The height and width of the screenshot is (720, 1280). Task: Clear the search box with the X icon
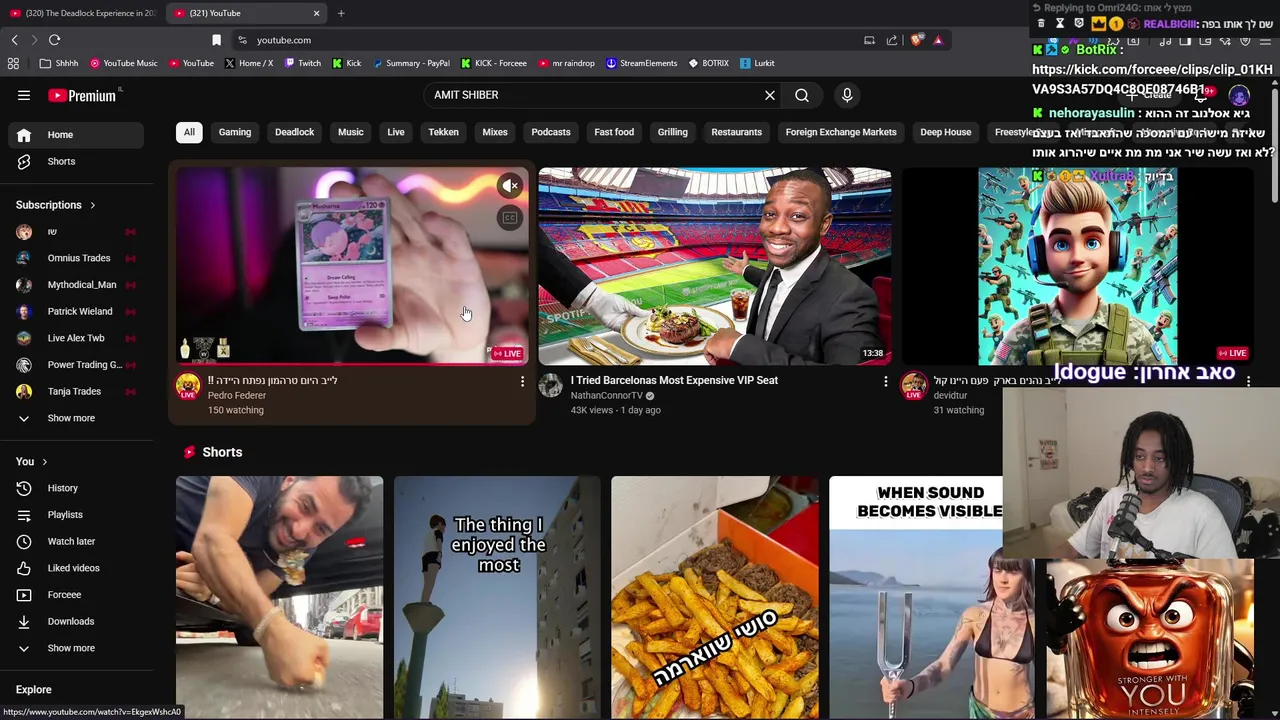pyautogui.click(x=770, y=95)
